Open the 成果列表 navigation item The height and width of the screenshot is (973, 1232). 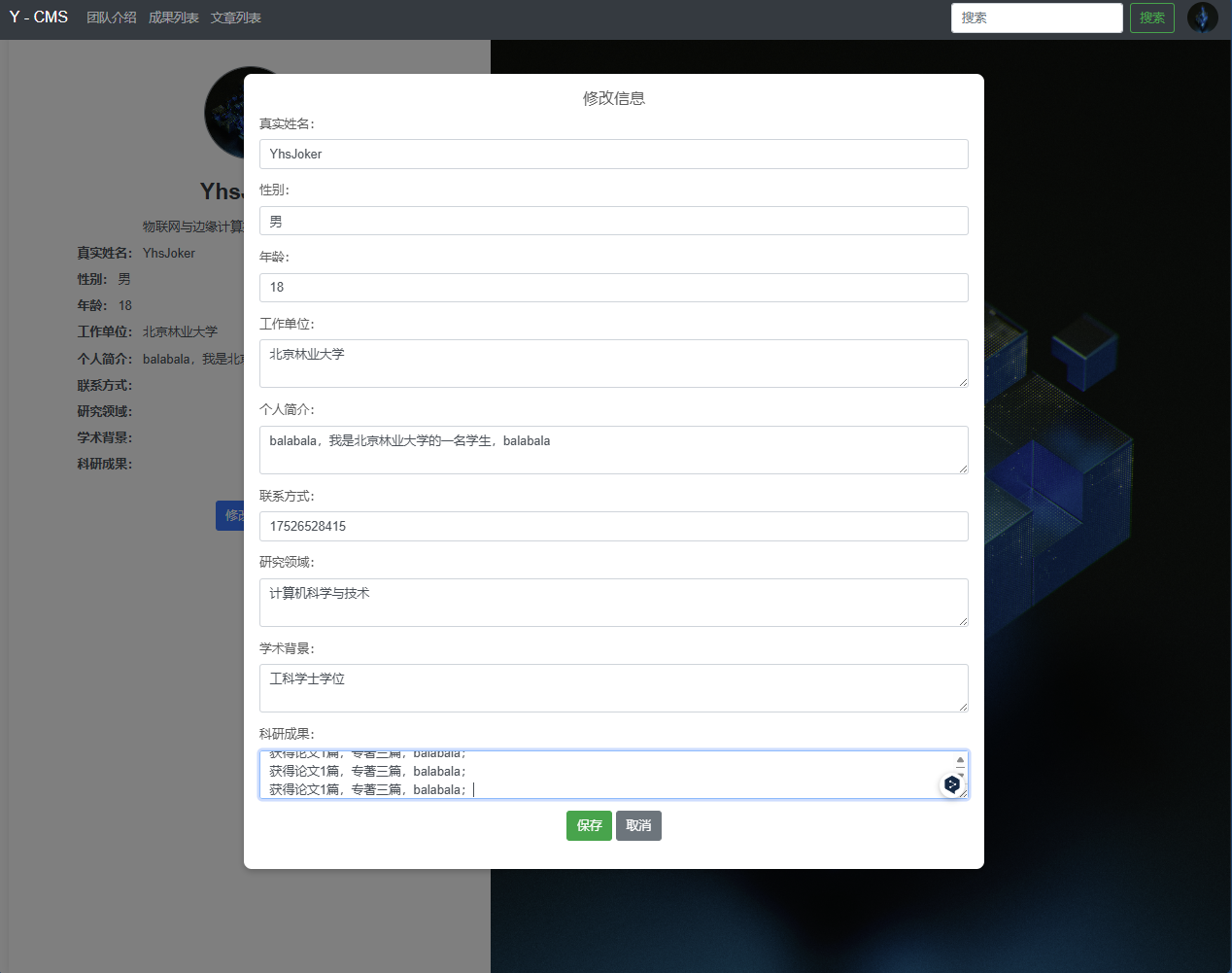[x=174, y=17]
